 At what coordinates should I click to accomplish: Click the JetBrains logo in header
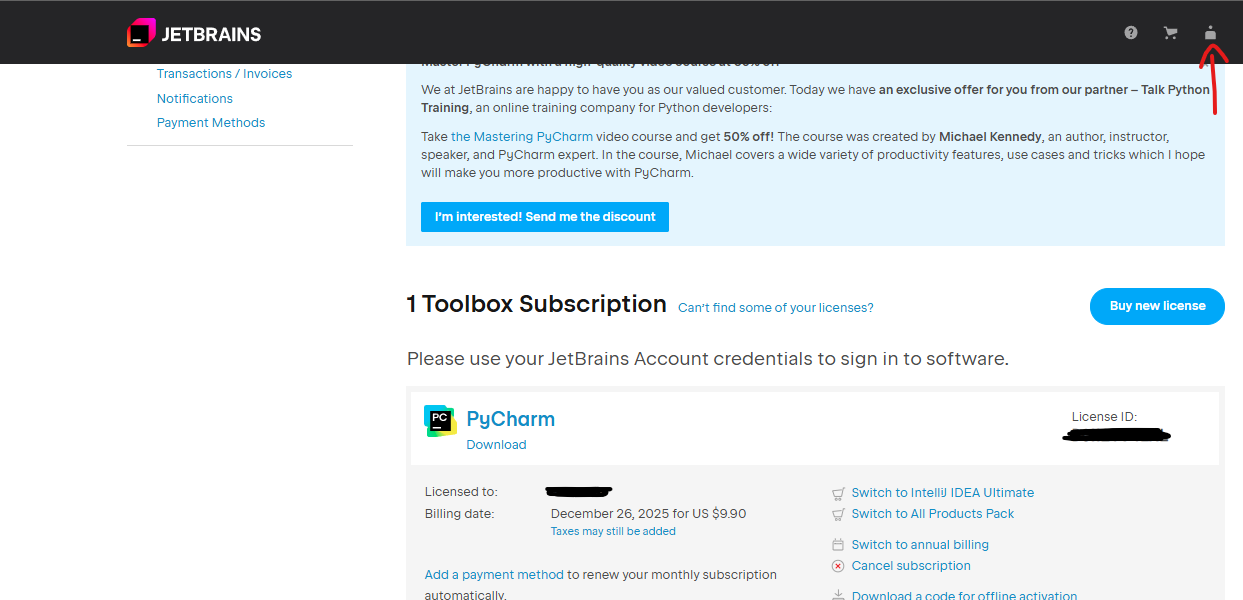(194, 33)
